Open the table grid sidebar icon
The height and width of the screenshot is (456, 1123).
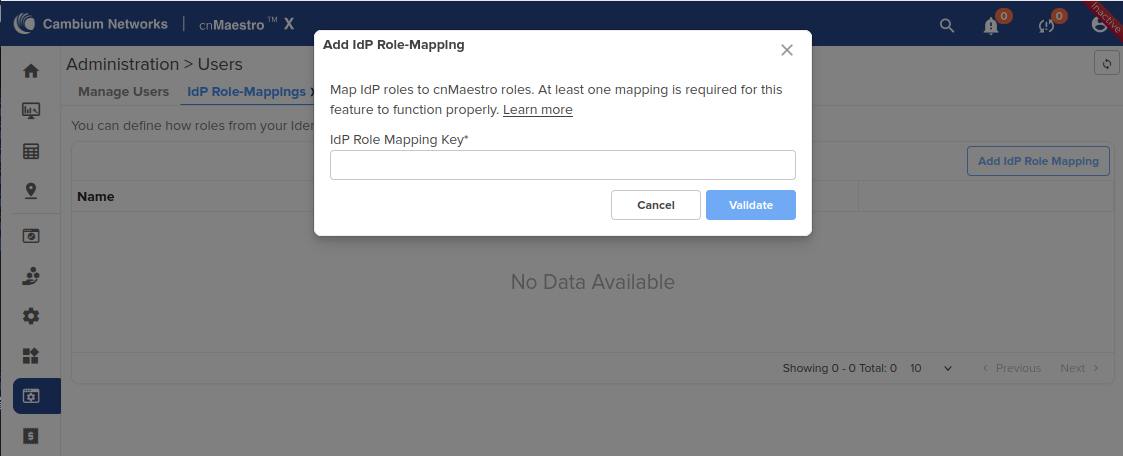point(31,151)
